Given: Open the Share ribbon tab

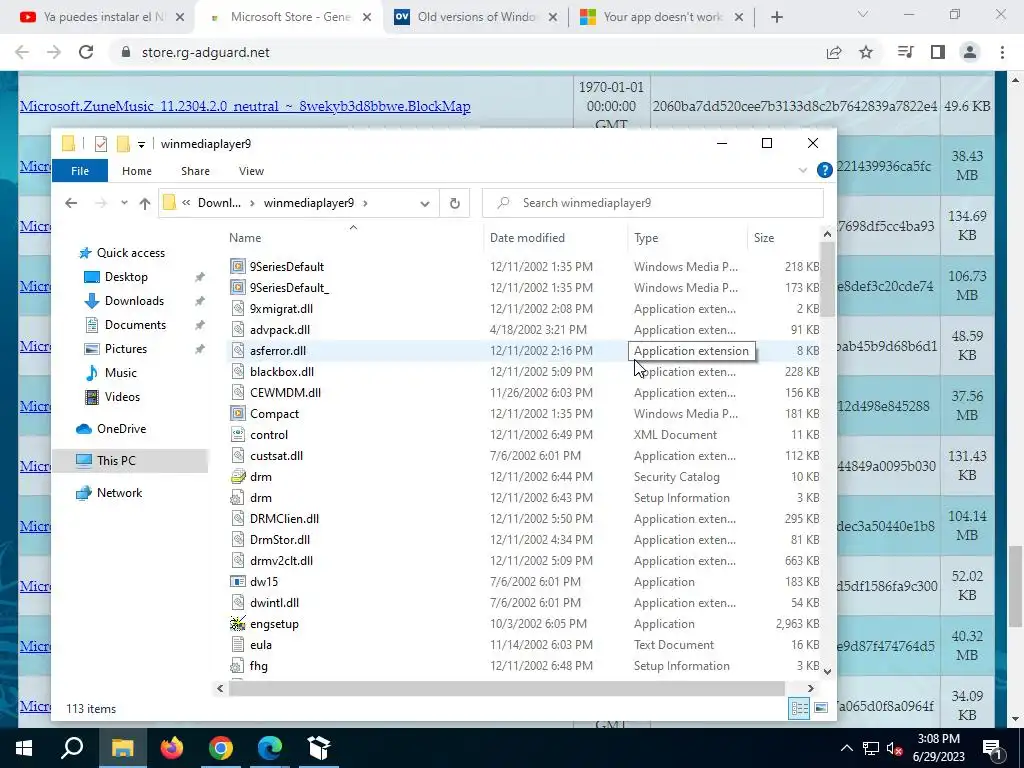Looking at the screenshot, I should tap(195, 170).
